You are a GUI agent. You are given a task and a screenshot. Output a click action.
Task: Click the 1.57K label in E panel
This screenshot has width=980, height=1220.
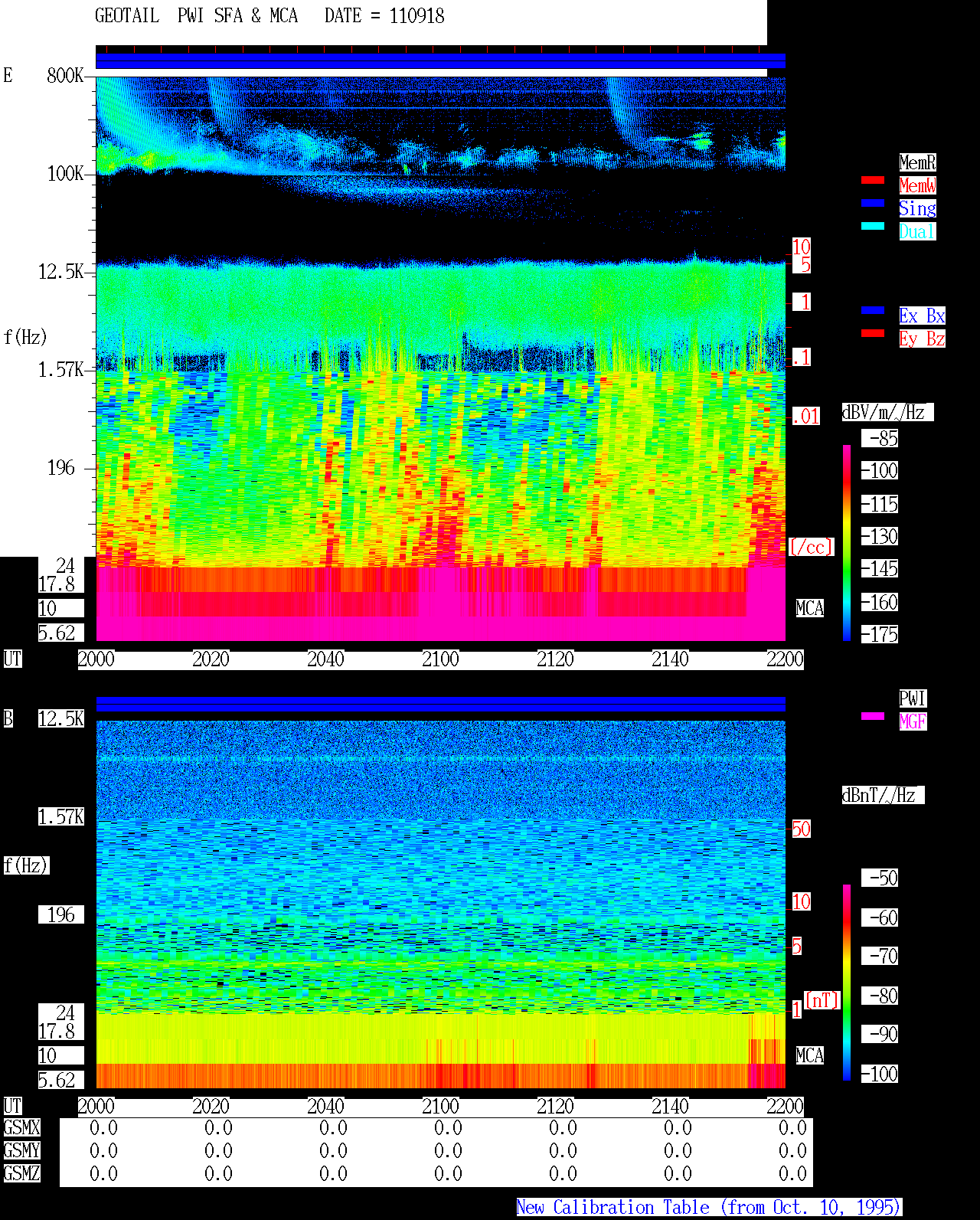point(61,369)
